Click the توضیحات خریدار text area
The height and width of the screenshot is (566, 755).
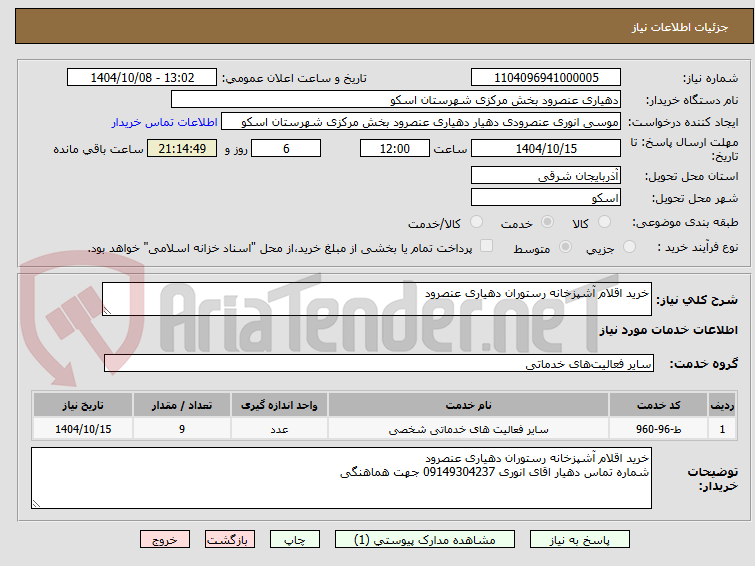click(341, 478)
